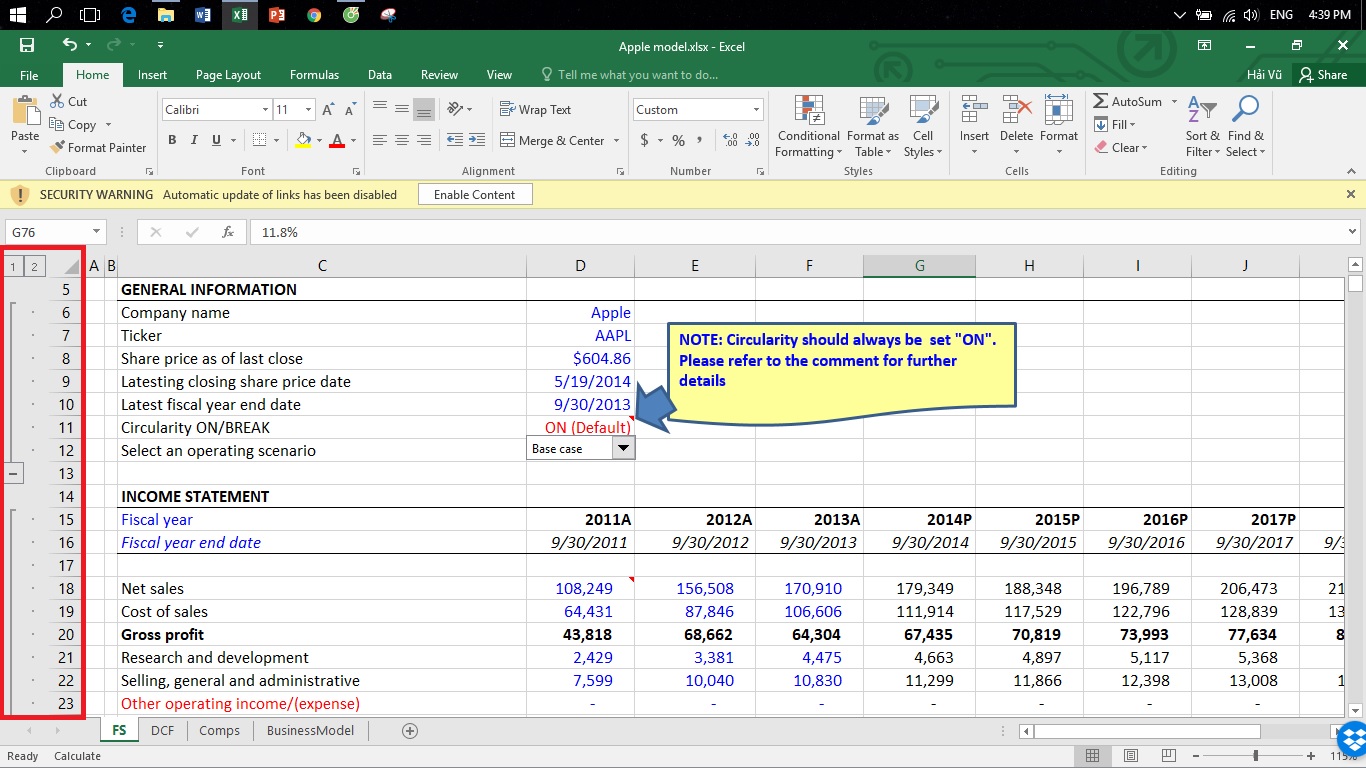Open the DCF worksheet tab
Screen dimensions: 1366x768
[x=162, y=730]
